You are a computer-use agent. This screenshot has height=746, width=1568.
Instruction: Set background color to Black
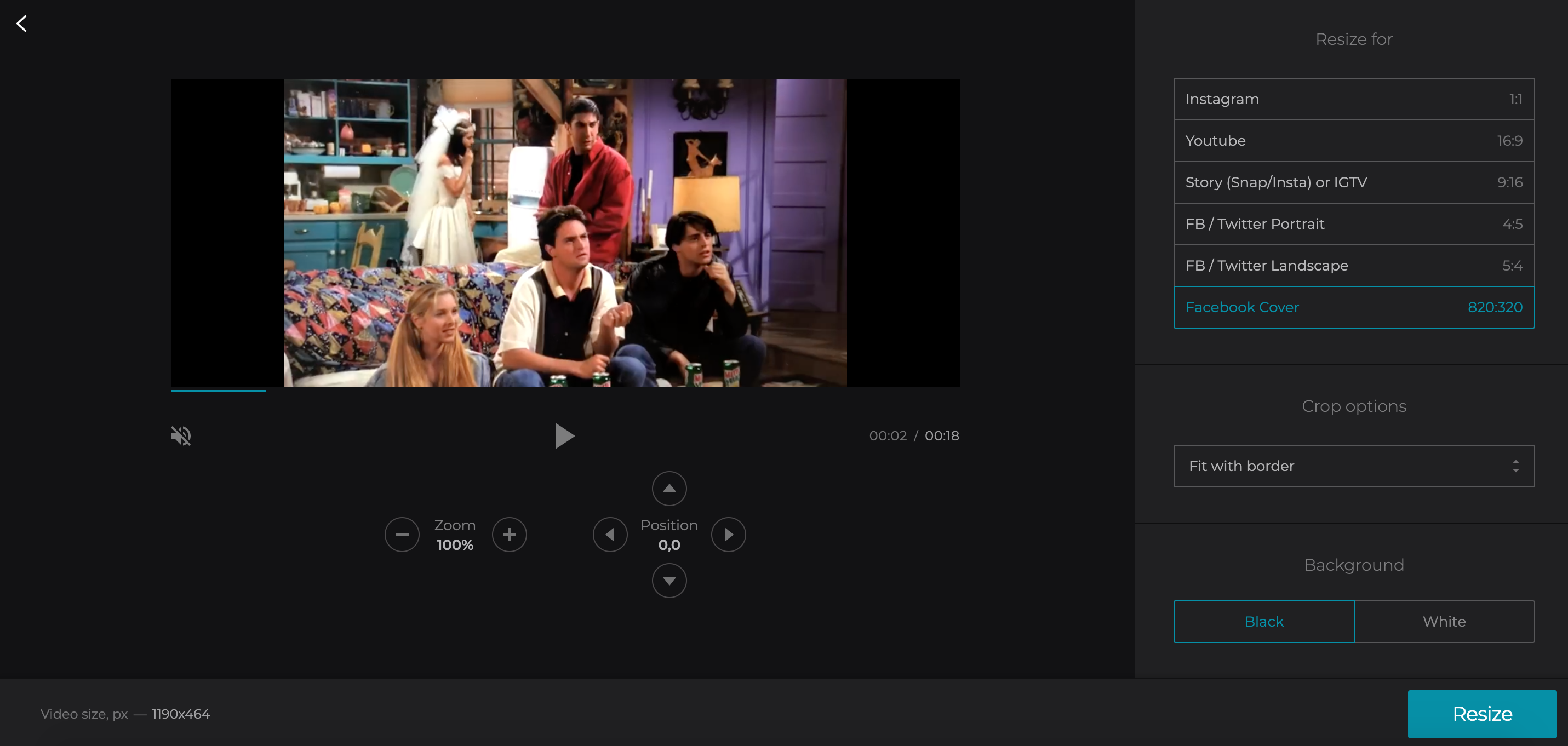[1263, 621]
